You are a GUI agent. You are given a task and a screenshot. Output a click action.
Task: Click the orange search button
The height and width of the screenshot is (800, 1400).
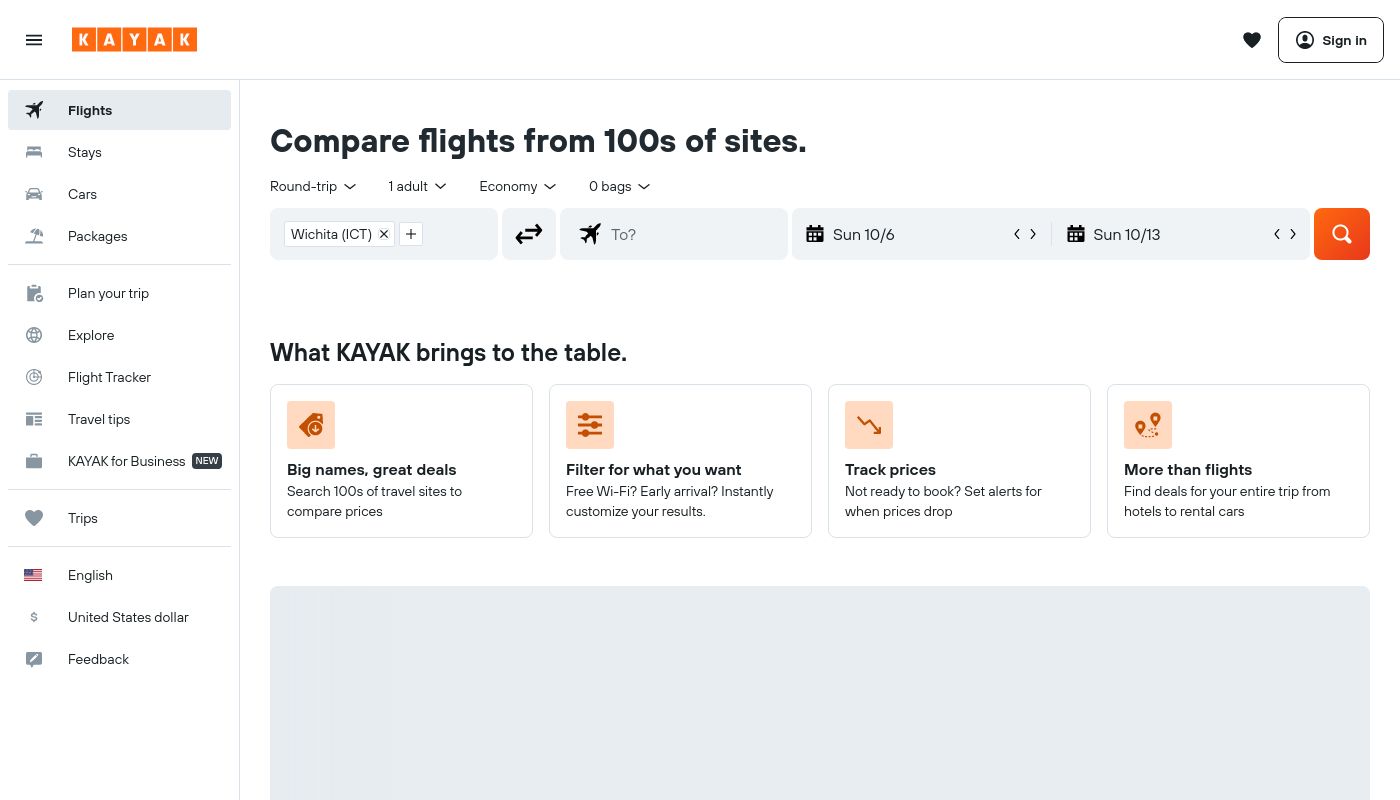[x=1342, y=234]
